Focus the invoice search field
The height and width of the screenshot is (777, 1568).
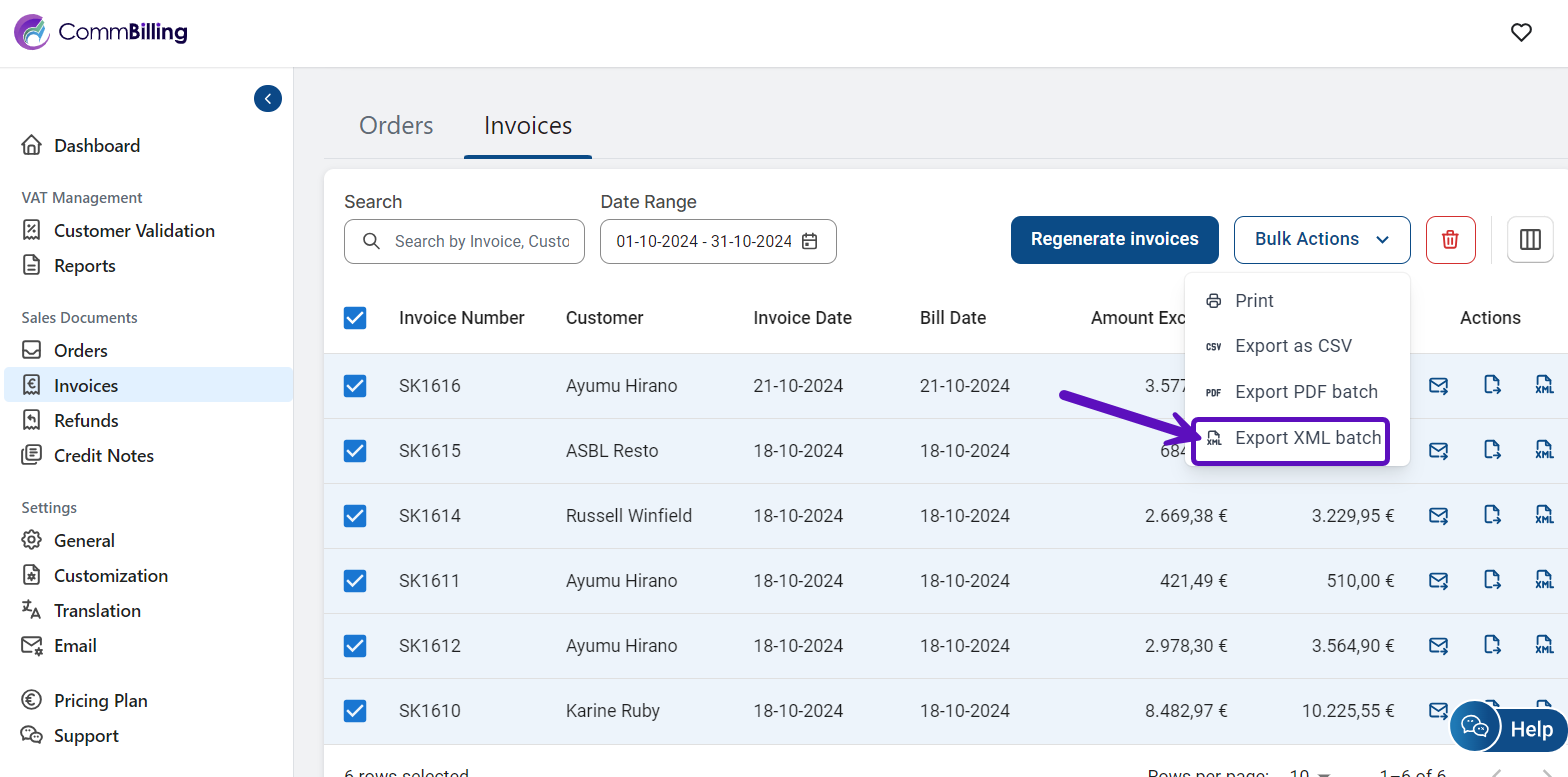(480, 242)
